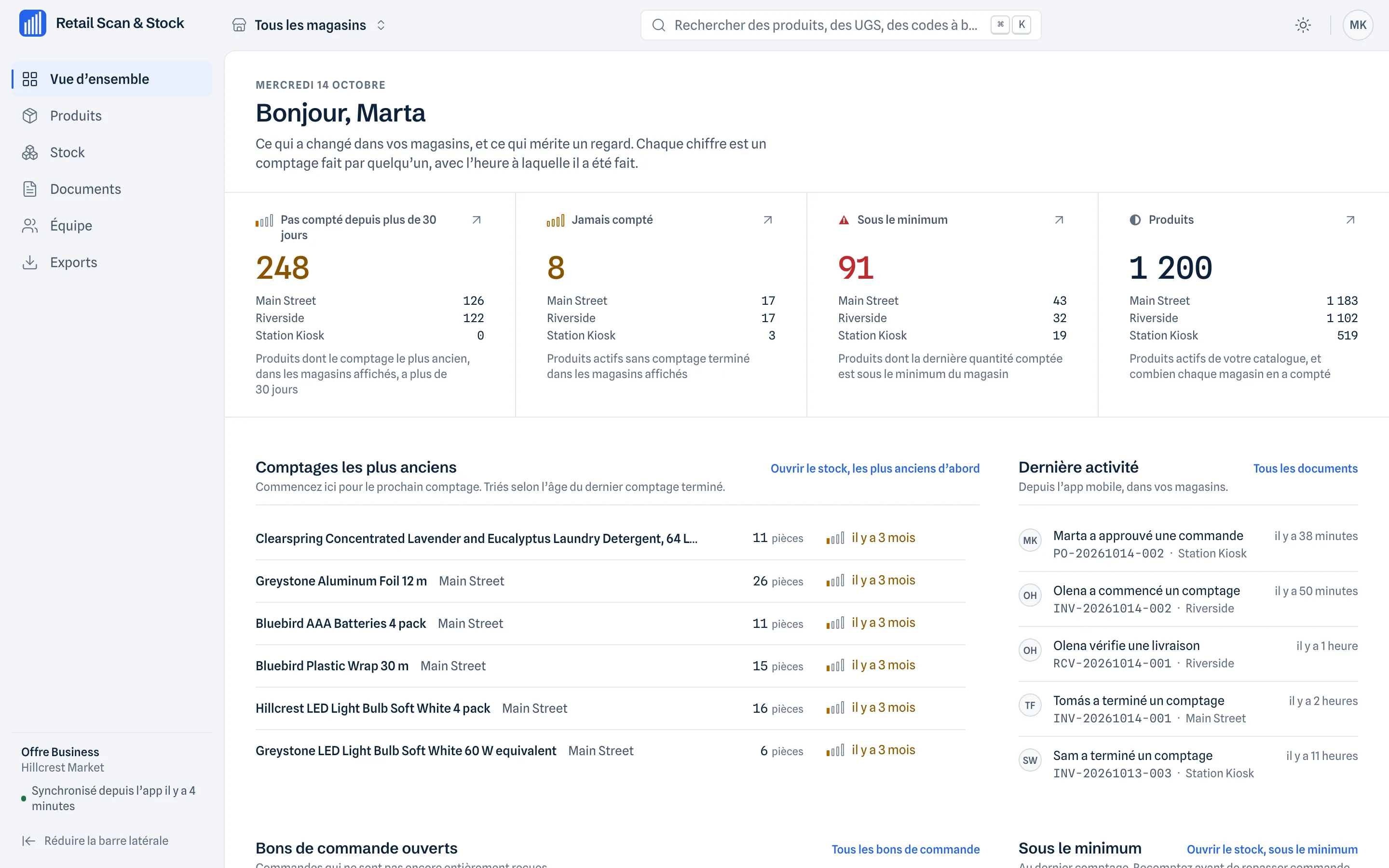Open Greystone LED Light Bulb 60 W equivalent row
1389x868 pixels.
point(611,751)
